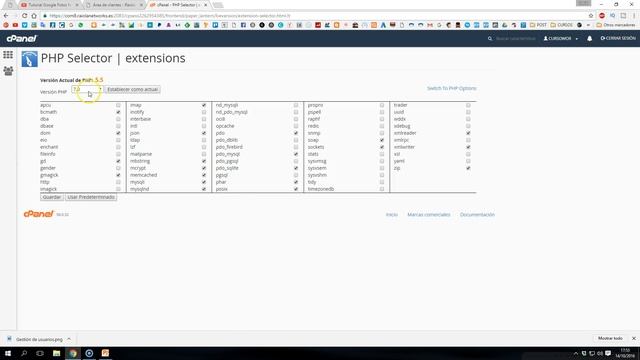Open the Chrome three-dot menu
This screenshot has height=360, width=640.
[634, 16]
